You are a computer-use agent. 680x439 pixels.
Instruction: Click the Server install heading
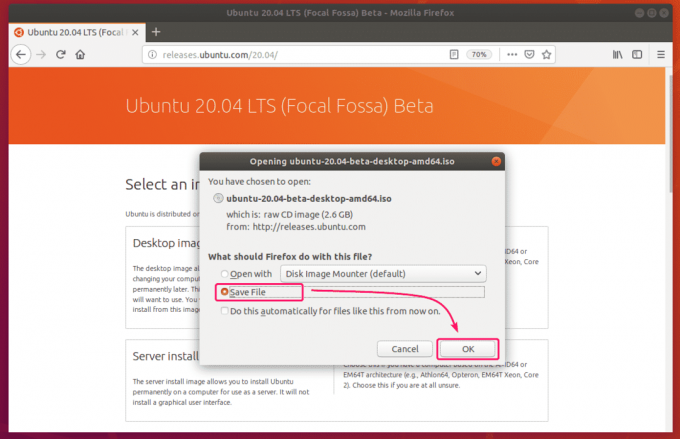166,356
